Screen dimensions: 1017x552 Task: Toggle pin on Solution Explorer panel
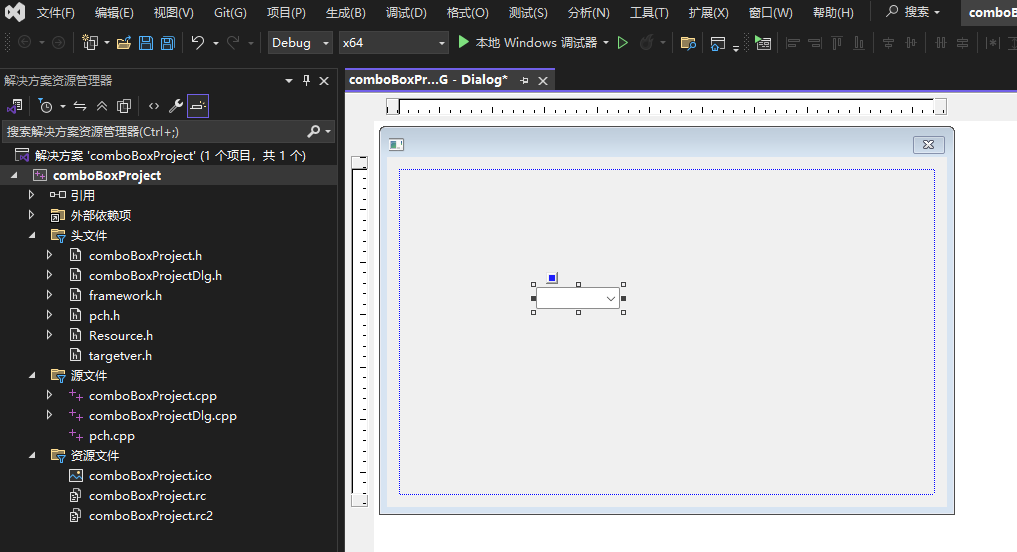pyautogui.click(x=306, y=81)
